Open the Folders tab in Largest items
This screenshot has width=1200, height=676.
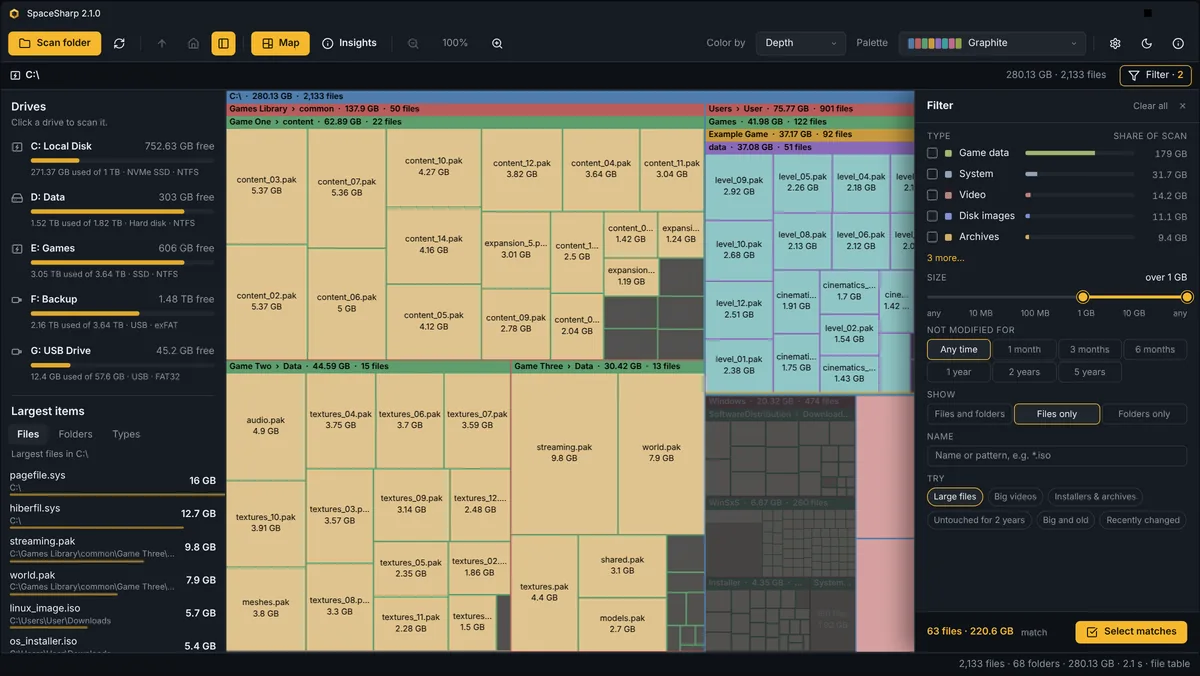[76, 434]
